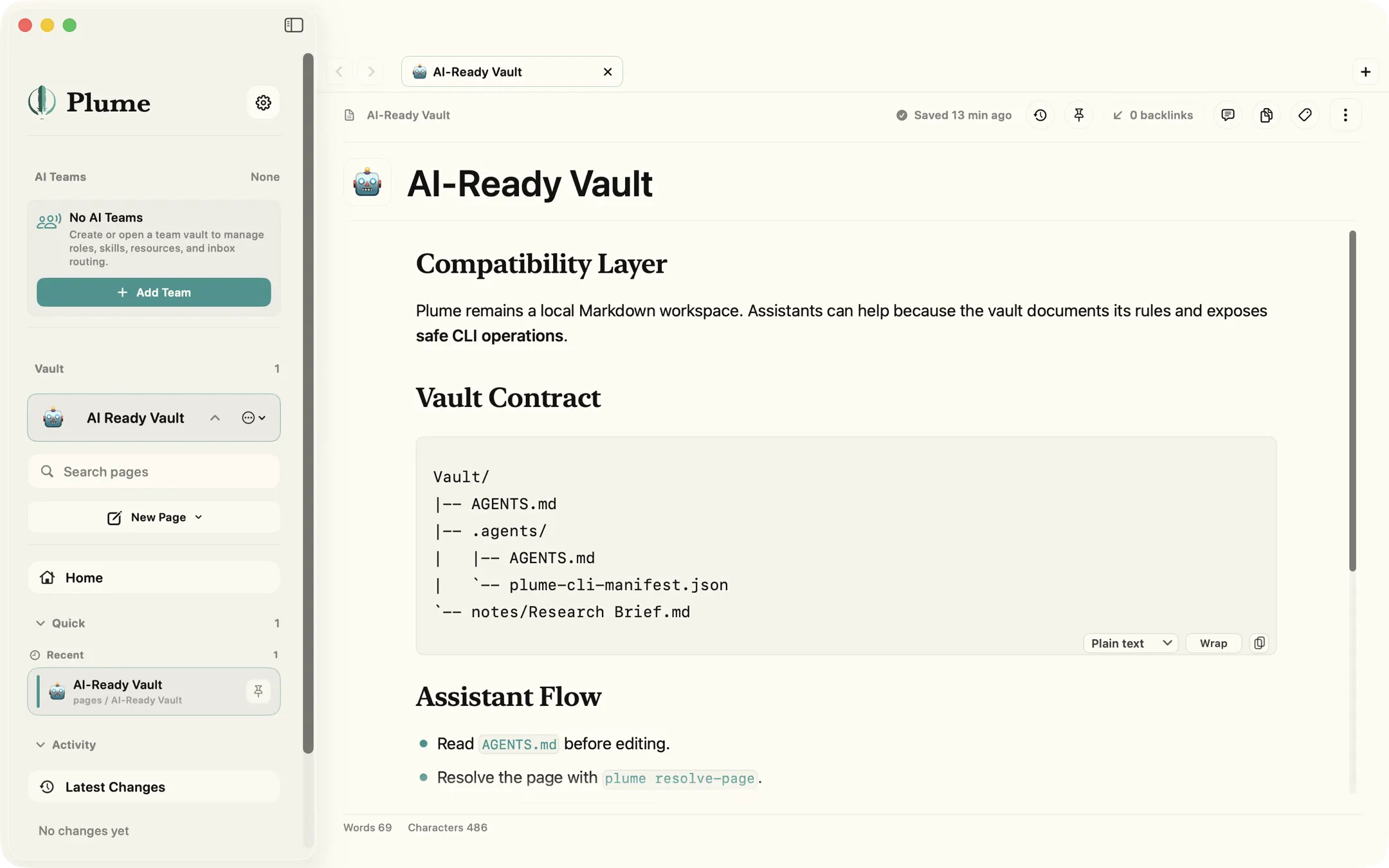
Task: Collapse the Quick section
Action: click(41, 623)
